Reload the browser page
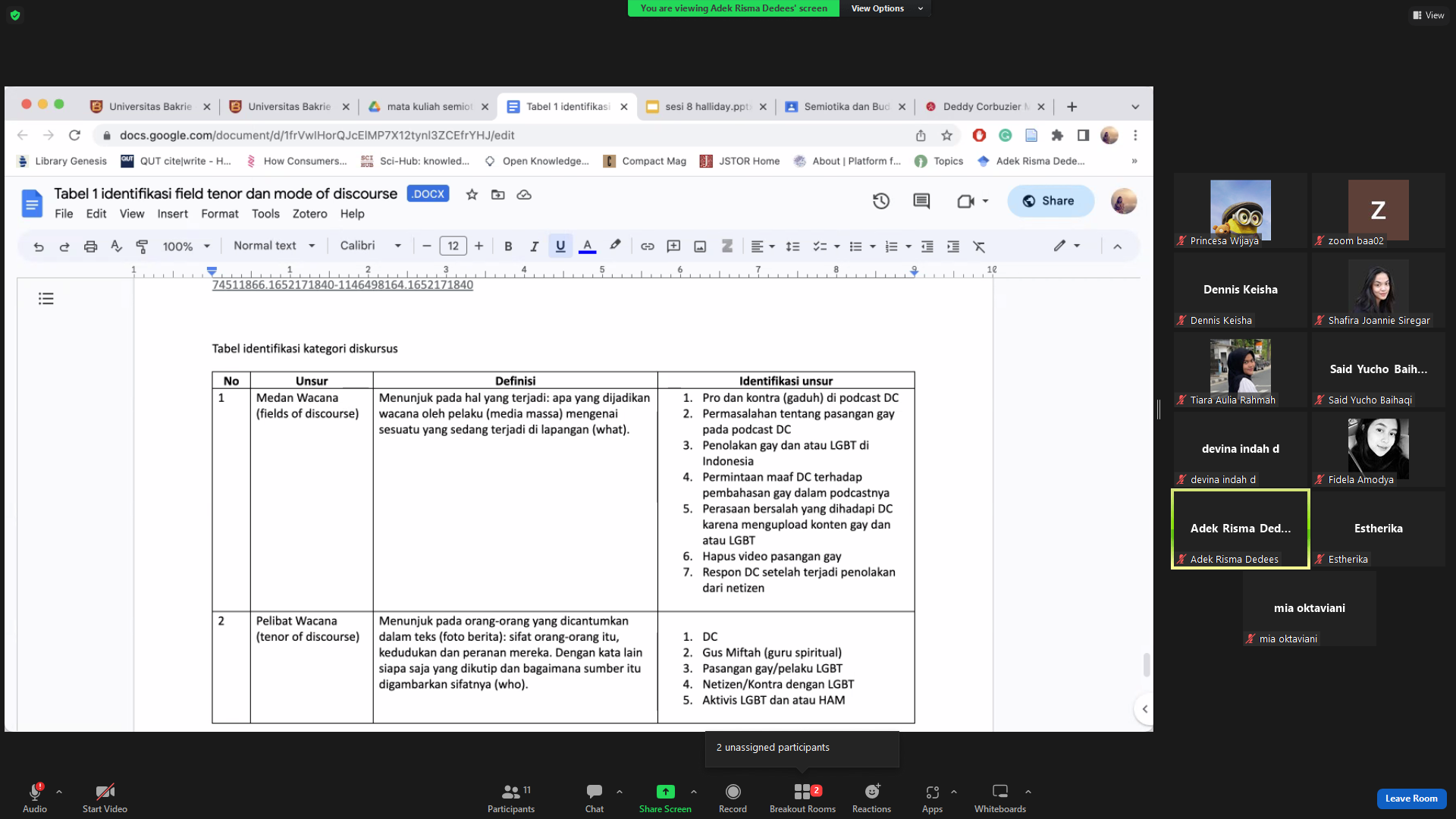1456x819 pixels. click(74, 136)
